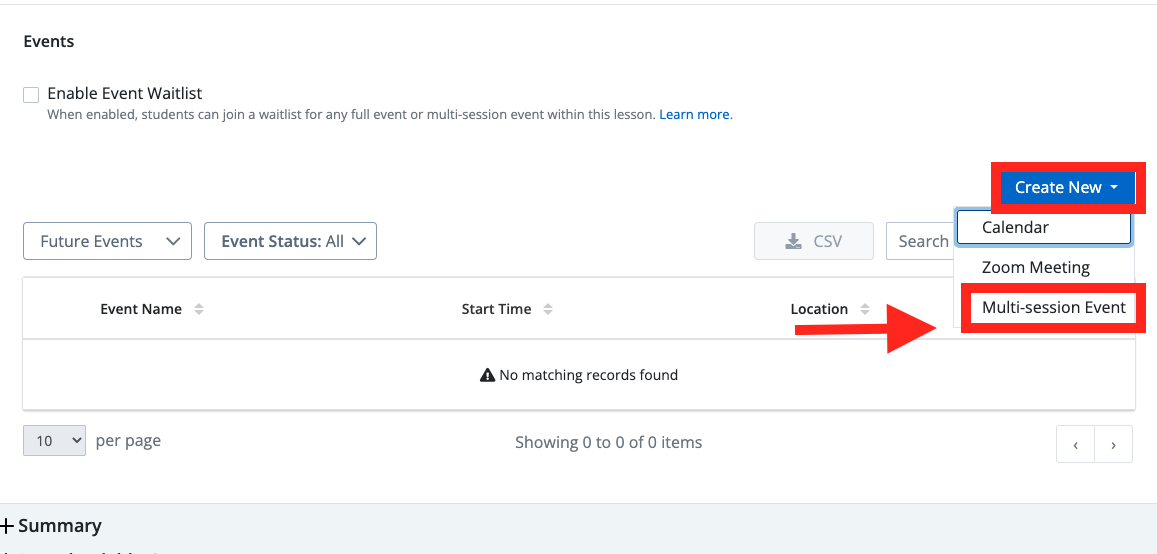
Task: Click the sort arrows beside Start Time
Action: click(x=547, y=309)
